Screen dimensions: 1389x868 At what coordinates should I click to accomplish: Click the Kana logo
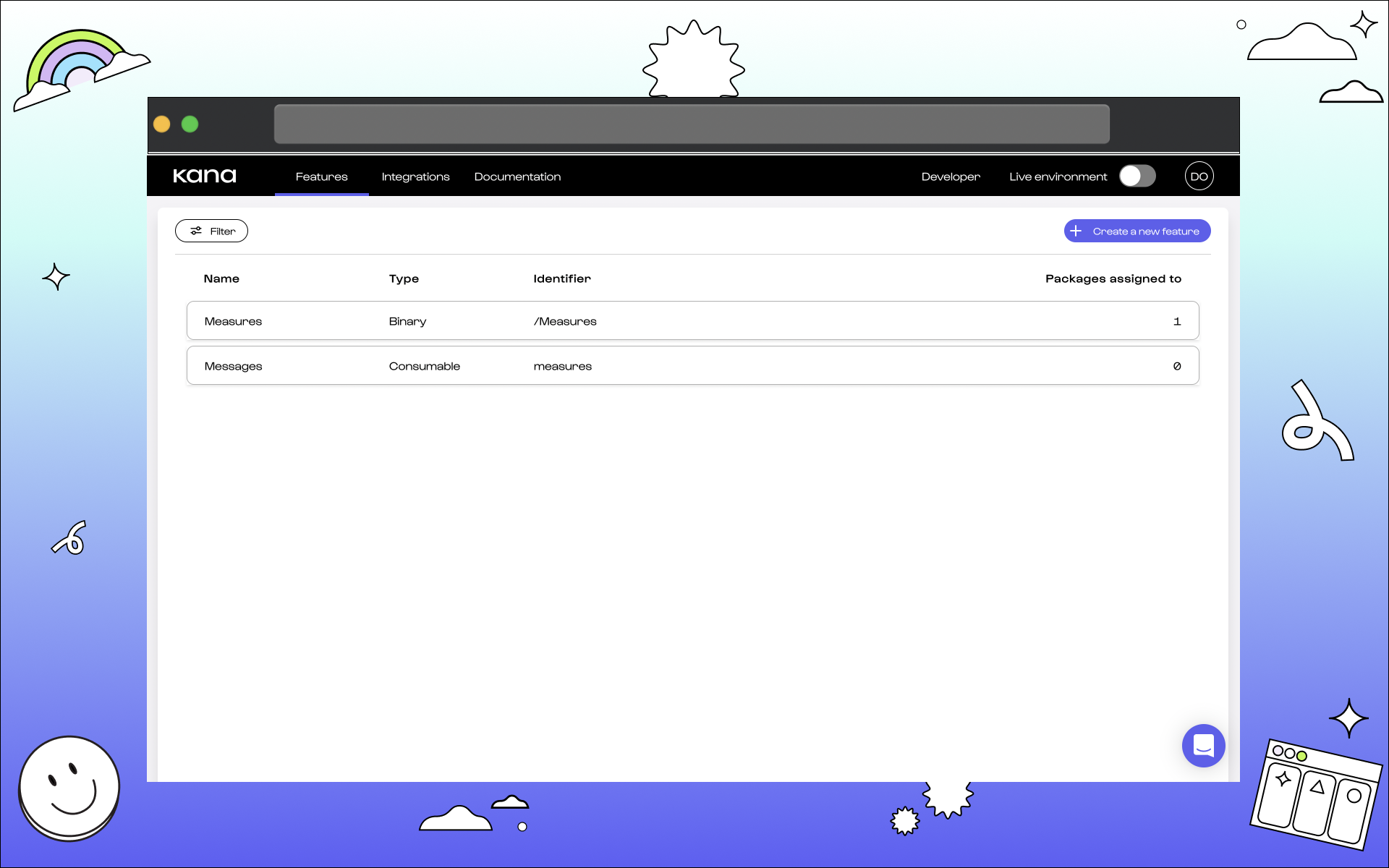pyautogui.click(x=204, y=176)
